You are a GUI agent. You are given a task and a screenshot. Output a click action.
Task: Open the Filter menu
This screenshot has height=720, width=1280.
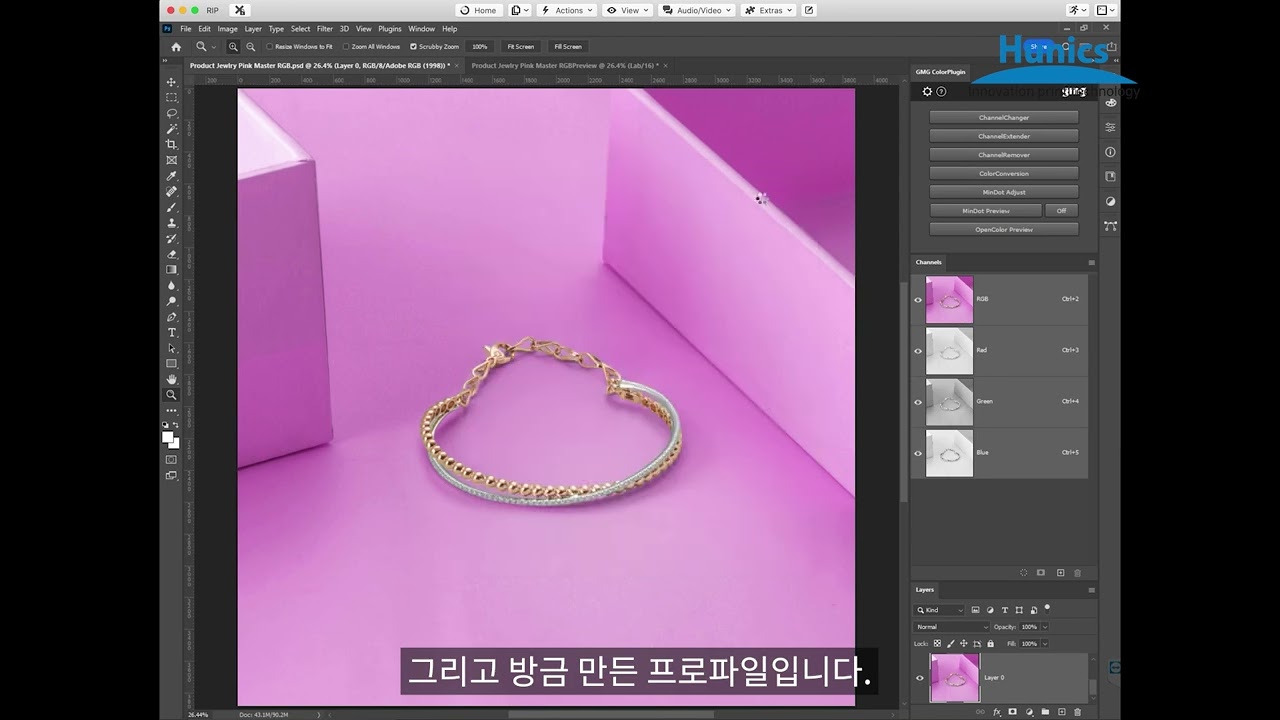pos(325,29)
